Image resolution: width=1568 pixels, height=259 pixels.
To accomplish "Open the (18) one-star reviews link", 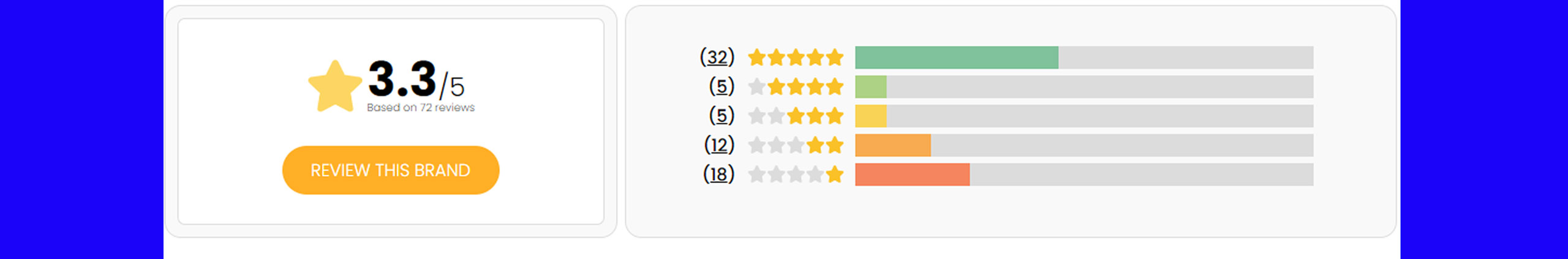I will tap(718, 175).
